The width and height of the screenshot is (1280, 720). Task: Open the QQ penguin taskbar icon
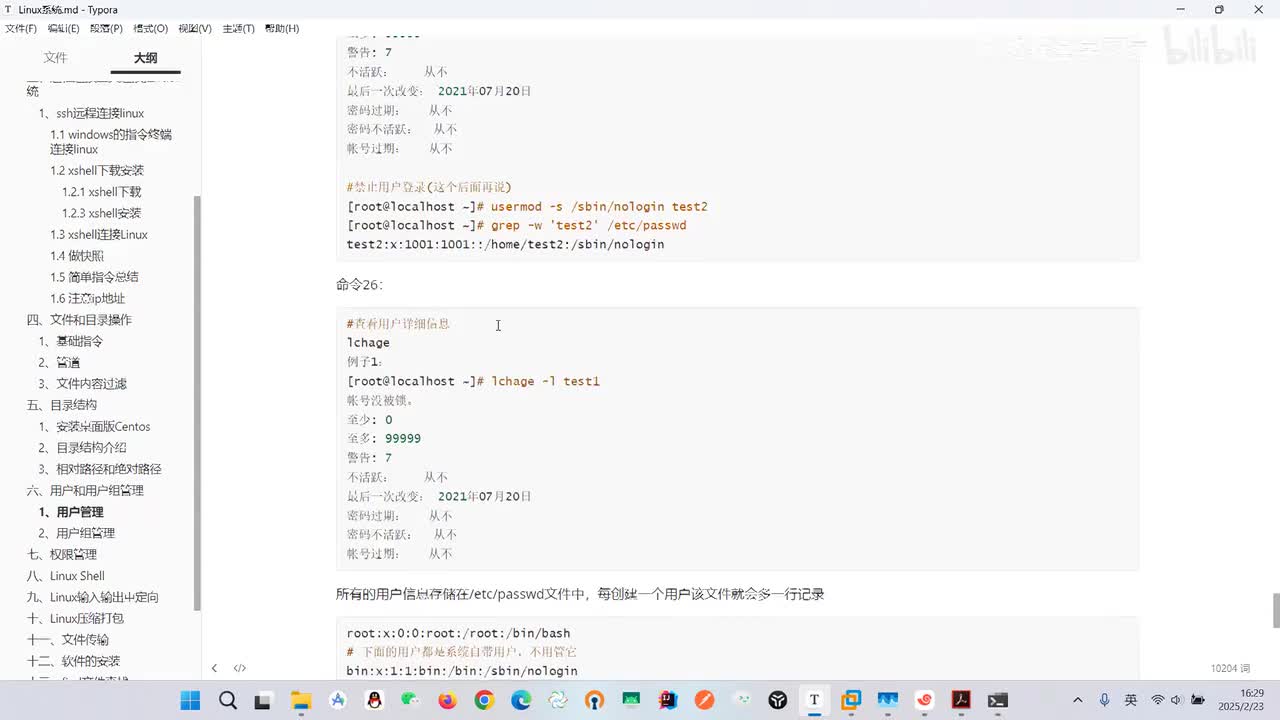(374, 700)
